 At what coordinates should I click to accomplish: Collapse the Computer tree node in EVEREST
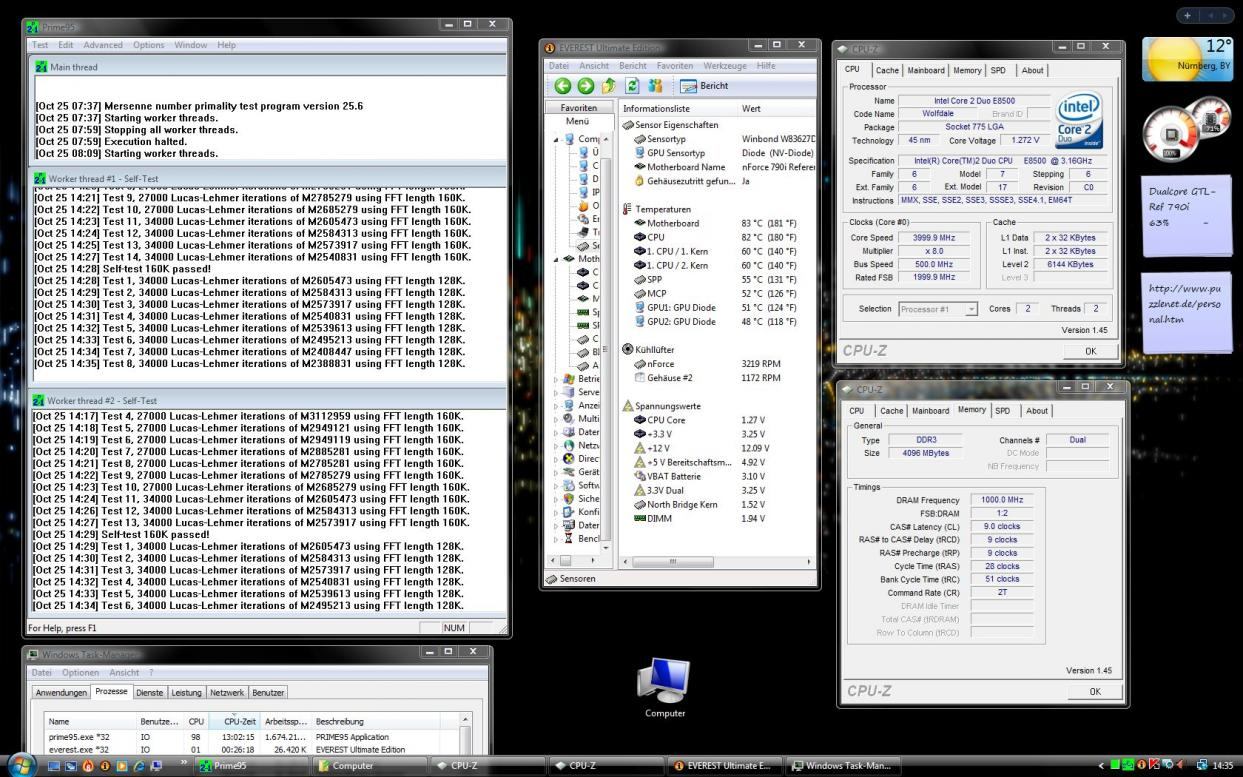tap(558, 139)
